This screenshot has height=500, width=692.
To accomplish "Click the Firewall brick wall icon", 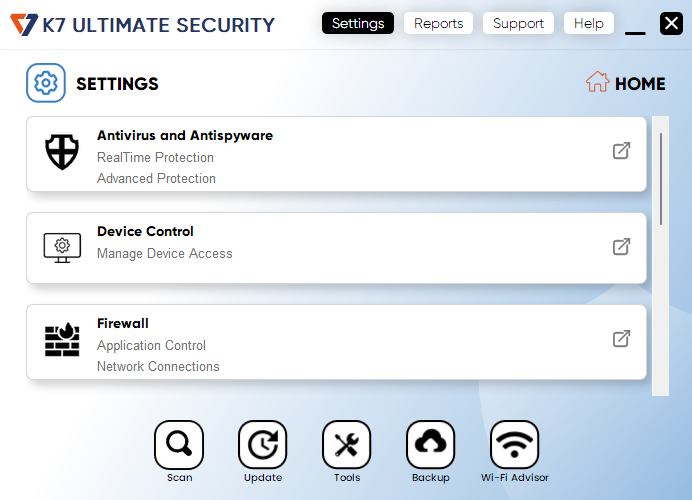I will coord(62,340).
